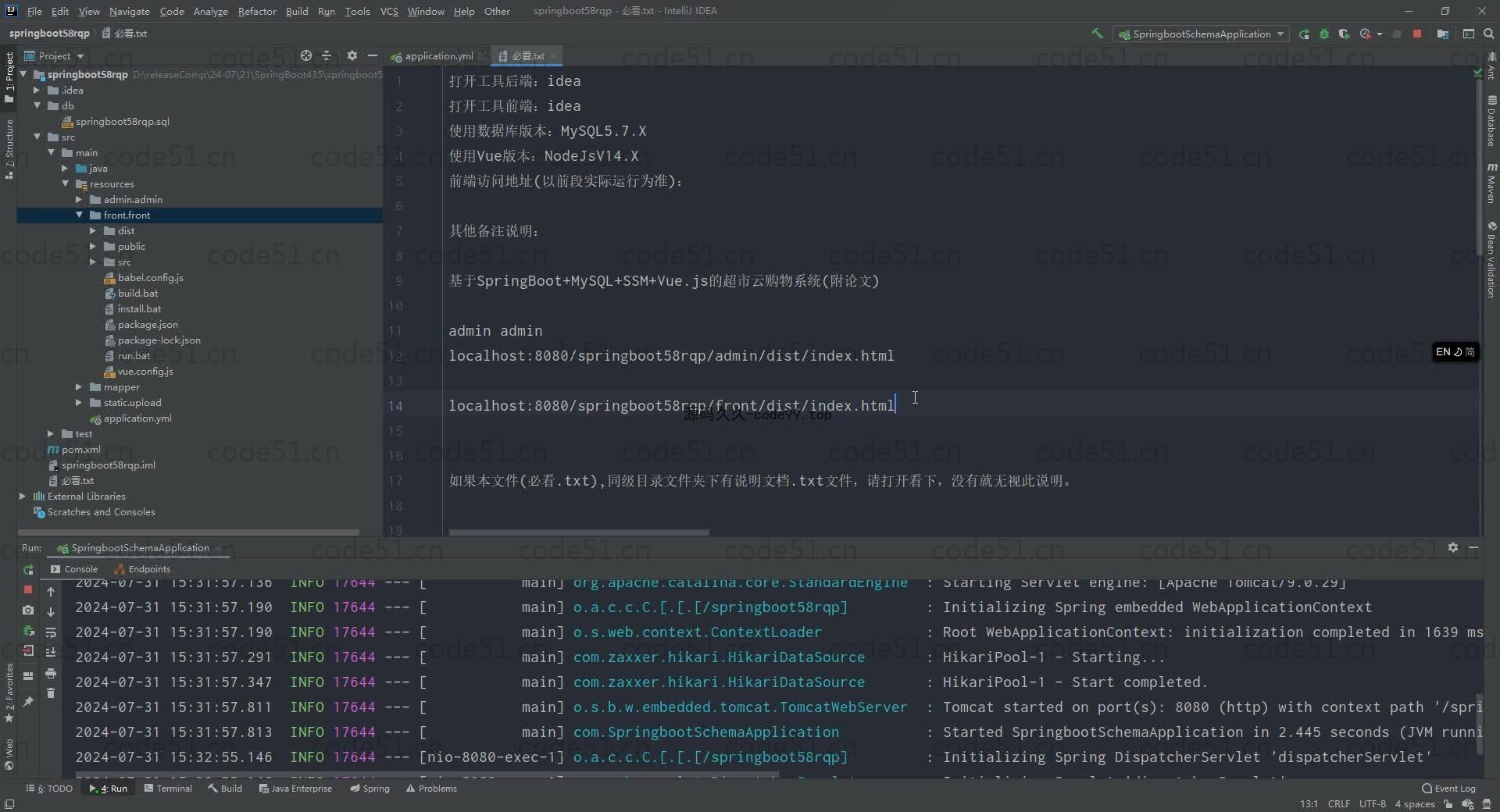Open the Endpoints tab in the Run panel
The width and height of the screenshot is (1500, 812).
point(142,569)
